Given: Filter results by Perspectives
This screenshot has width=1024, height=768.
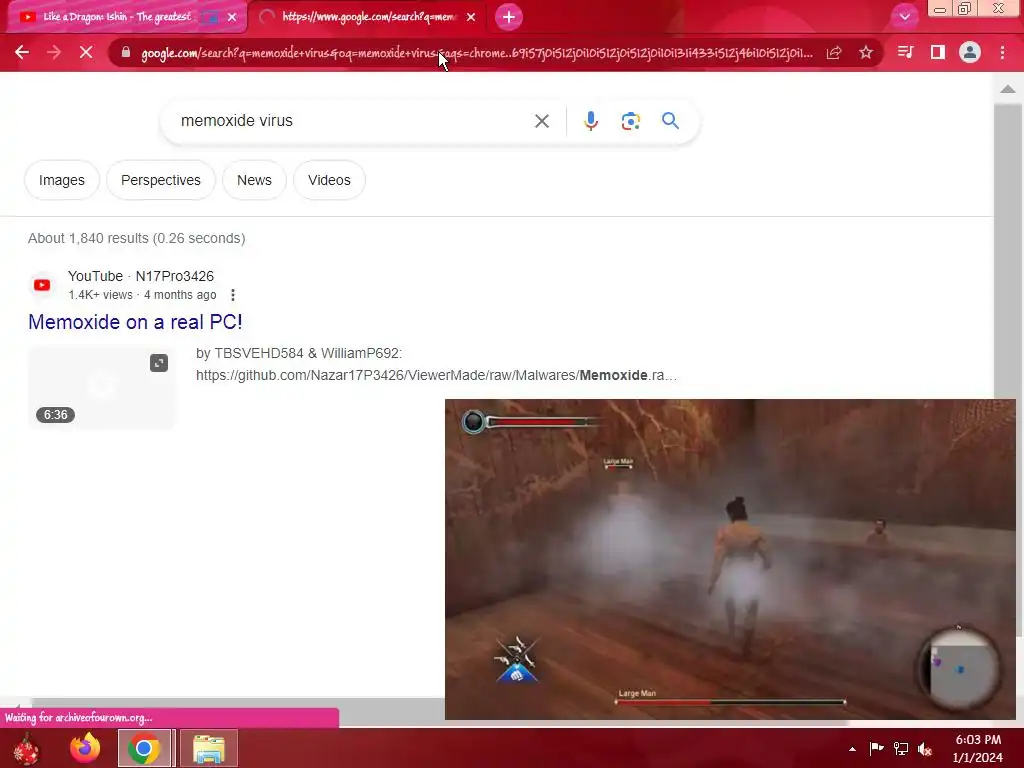Looking at the screenshot, I should click(161, 180).
